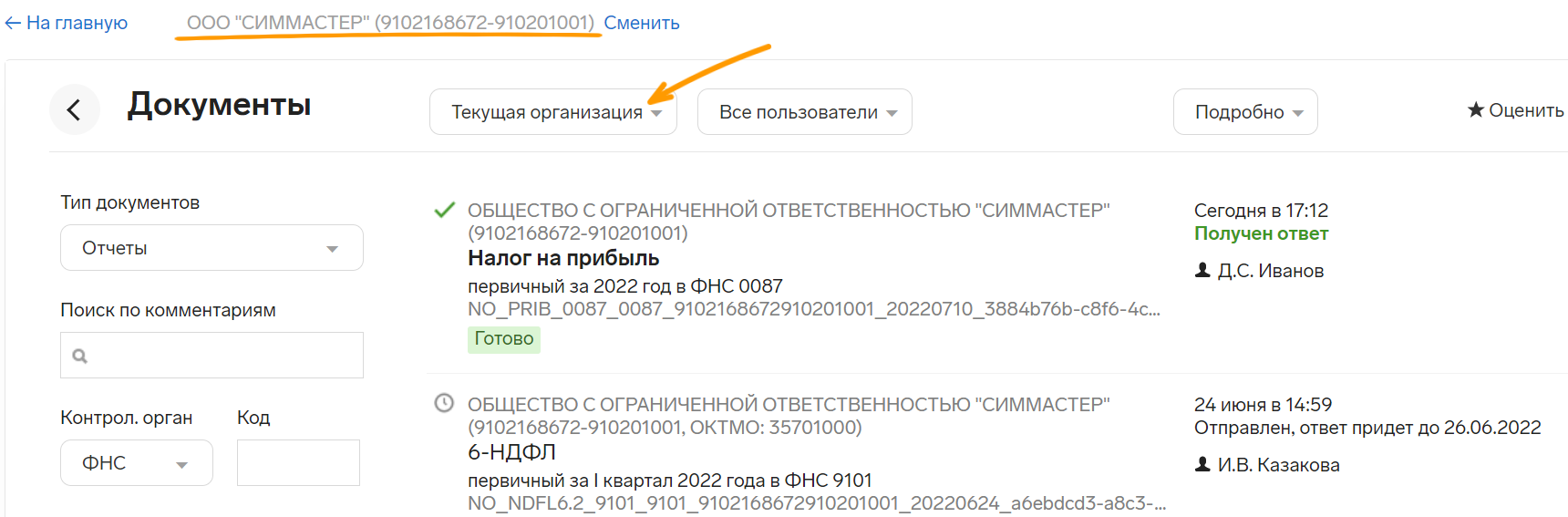
Task: Click the name Д.С. Иванов
Action: click(x=1271, y=271)
